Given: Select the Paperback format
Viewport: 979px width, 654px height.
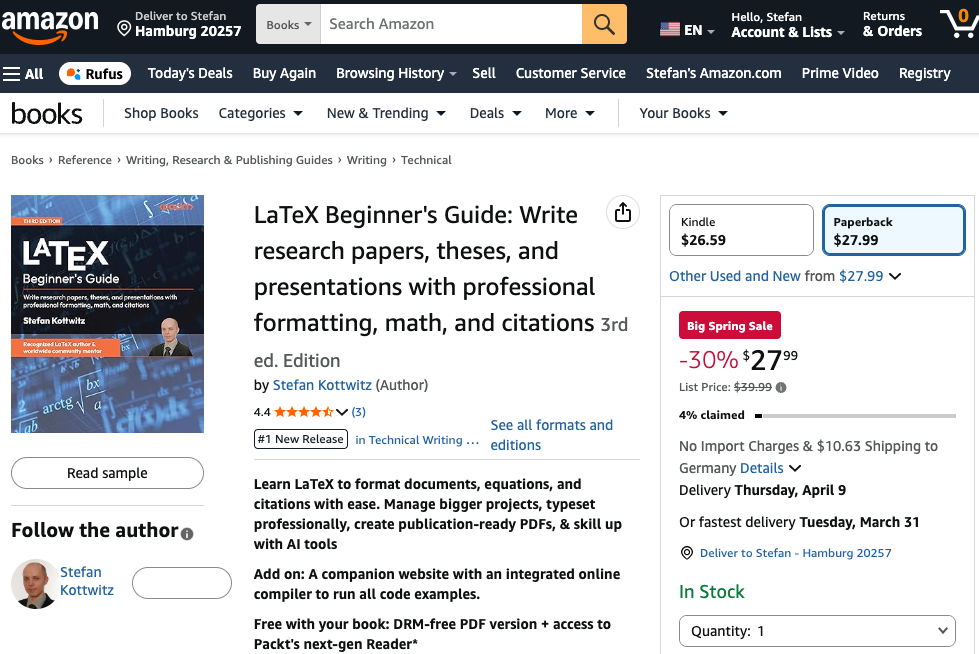Looking at the screenshot, I should click(893, 229).
